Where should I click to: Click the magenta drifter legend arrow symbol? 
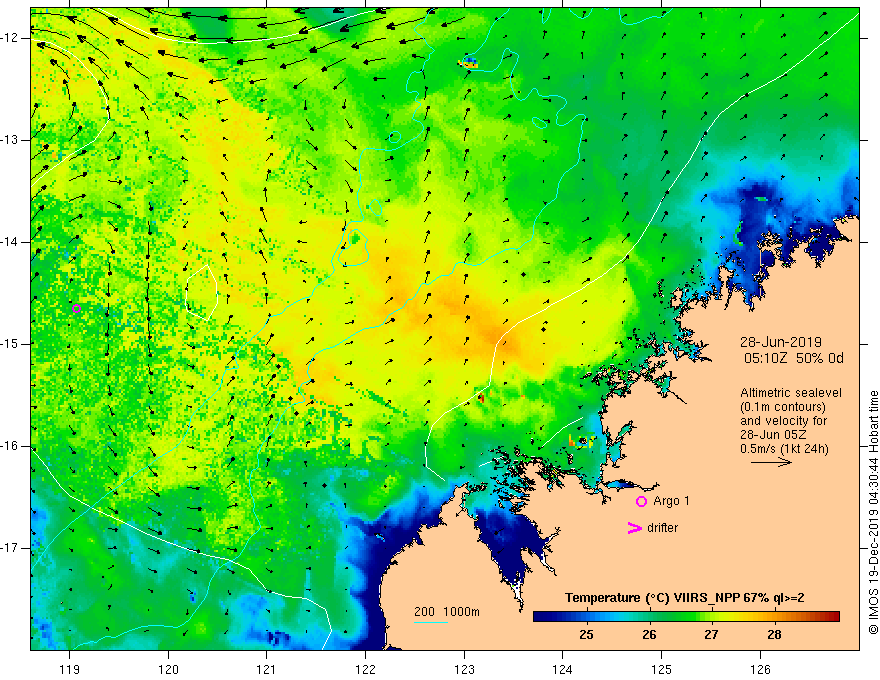[634, 528]
